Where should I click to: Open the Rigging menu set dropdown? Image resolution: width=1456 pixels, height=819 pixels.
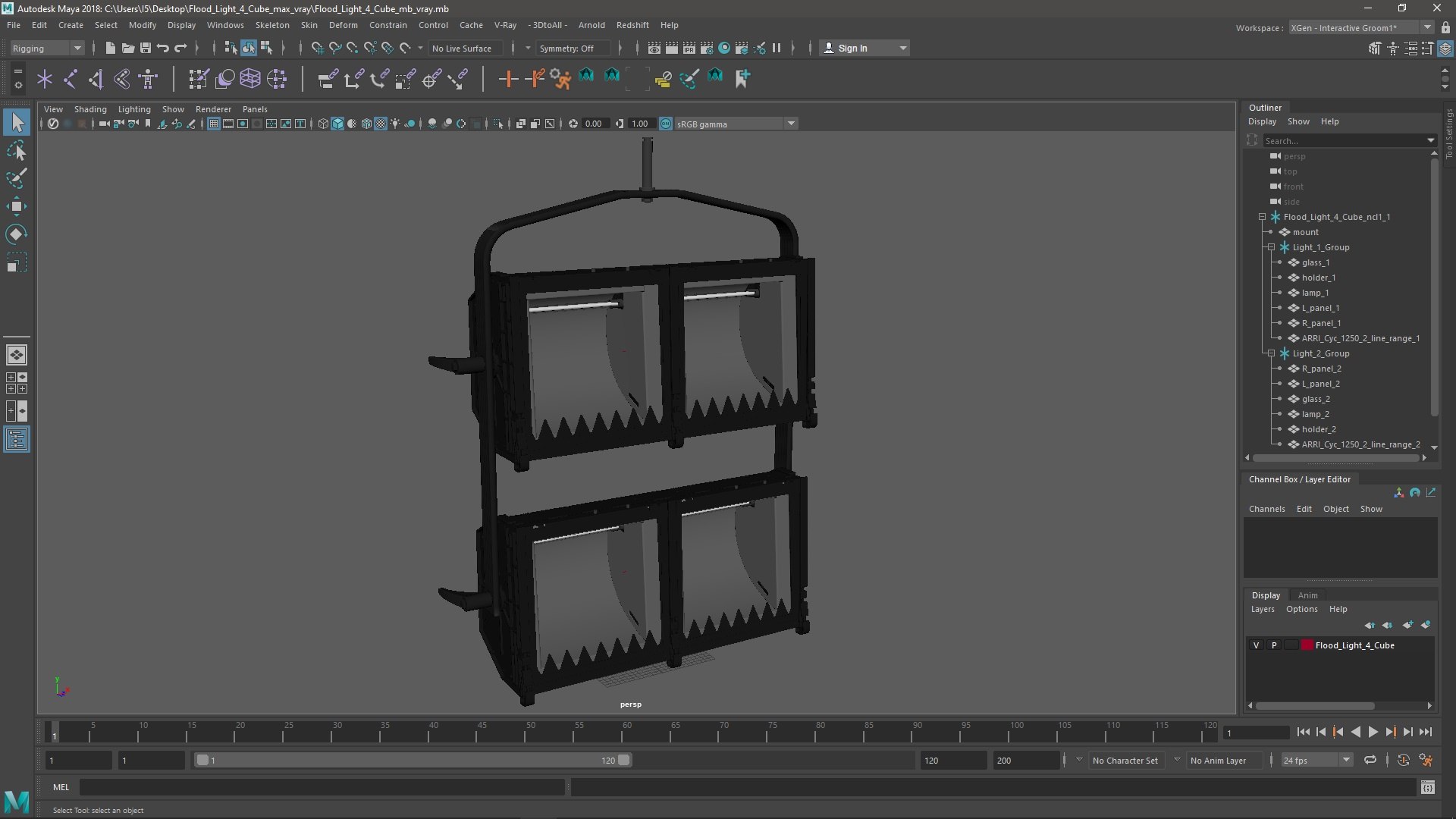pyautogui.click(x=47, y=48)
